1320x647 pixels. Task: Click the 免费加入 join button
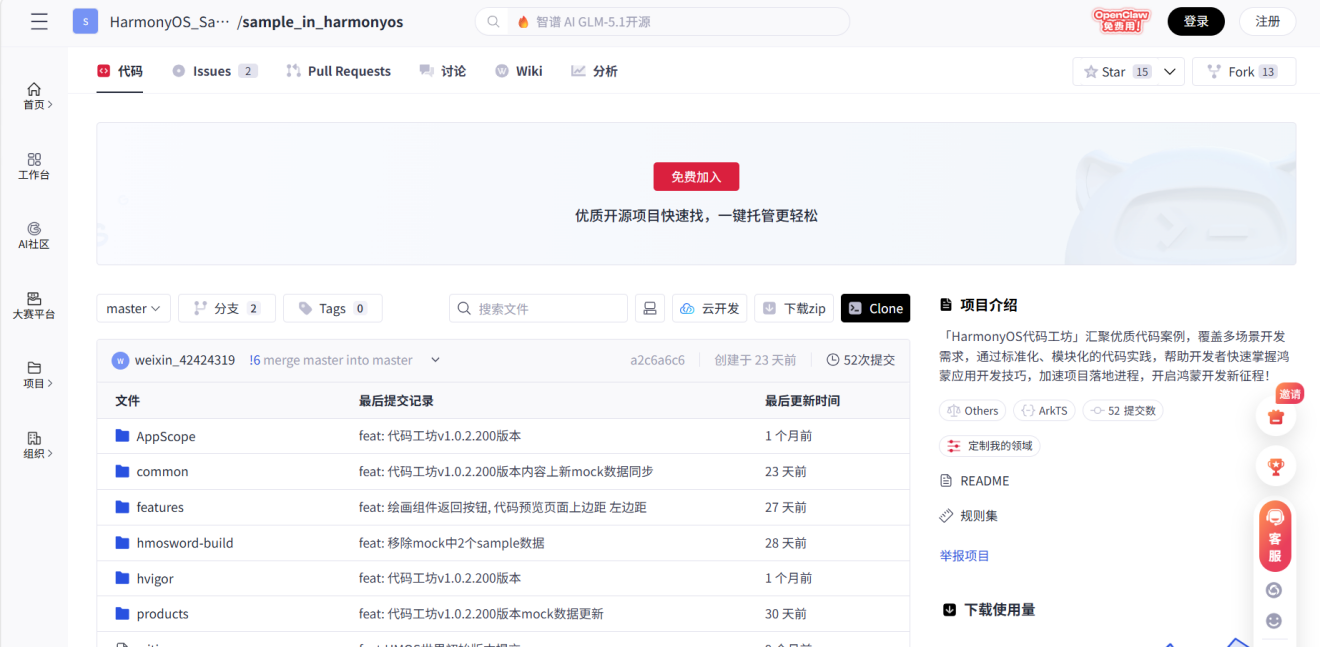696,176
